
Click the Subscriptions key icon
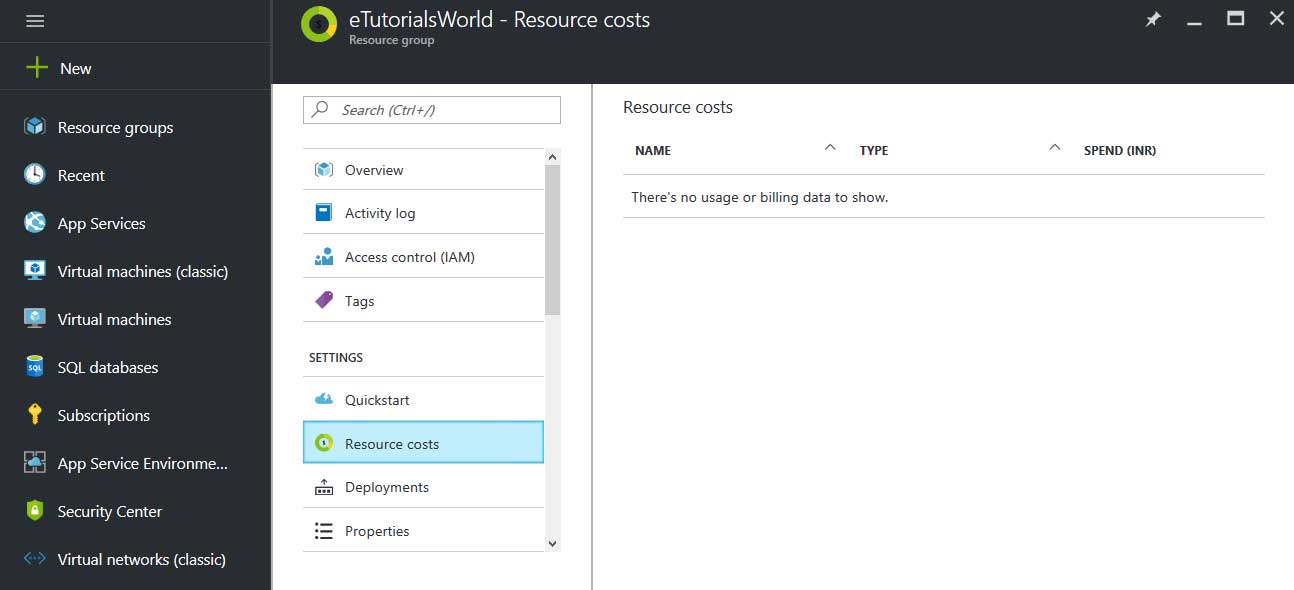[35, 415]
